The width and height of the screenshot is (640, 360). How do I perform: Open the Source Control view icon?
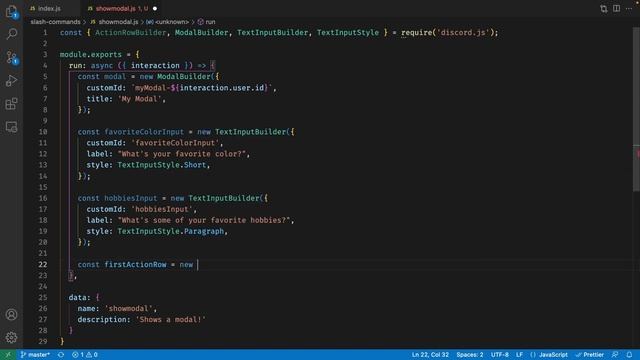[11, 58]
